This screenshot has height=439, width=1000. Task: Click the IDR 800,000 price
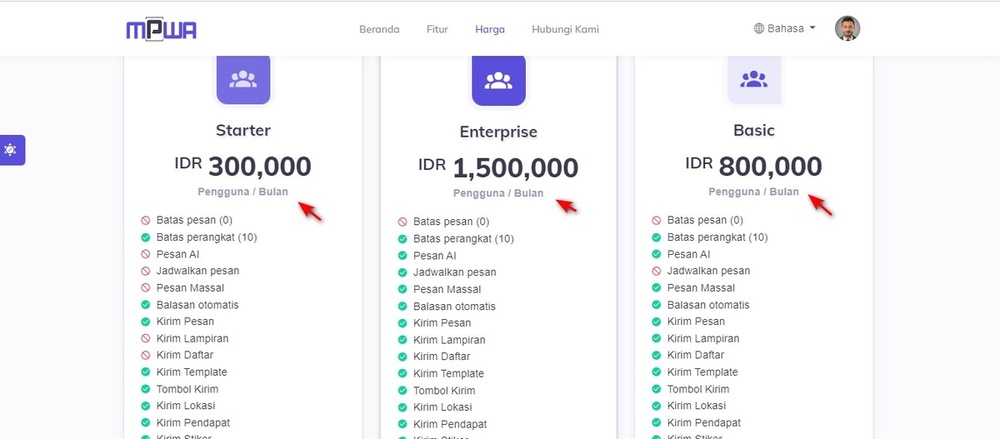tap(754, 167)
